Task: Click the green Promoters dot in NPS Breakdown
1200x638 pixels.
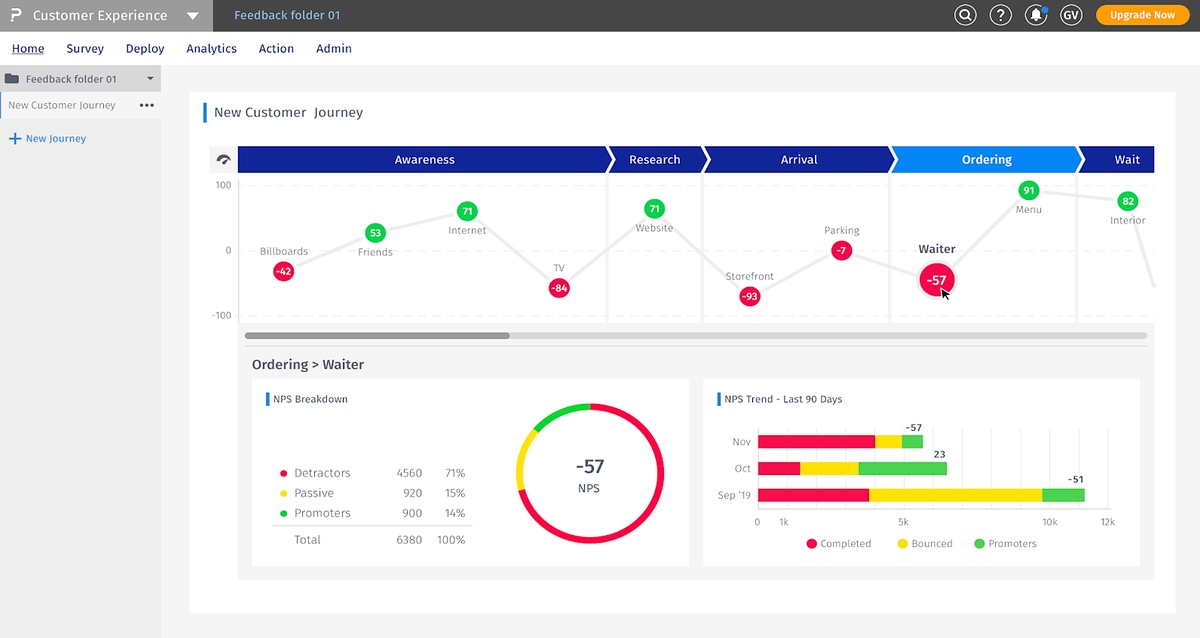Action: [284, 513]
